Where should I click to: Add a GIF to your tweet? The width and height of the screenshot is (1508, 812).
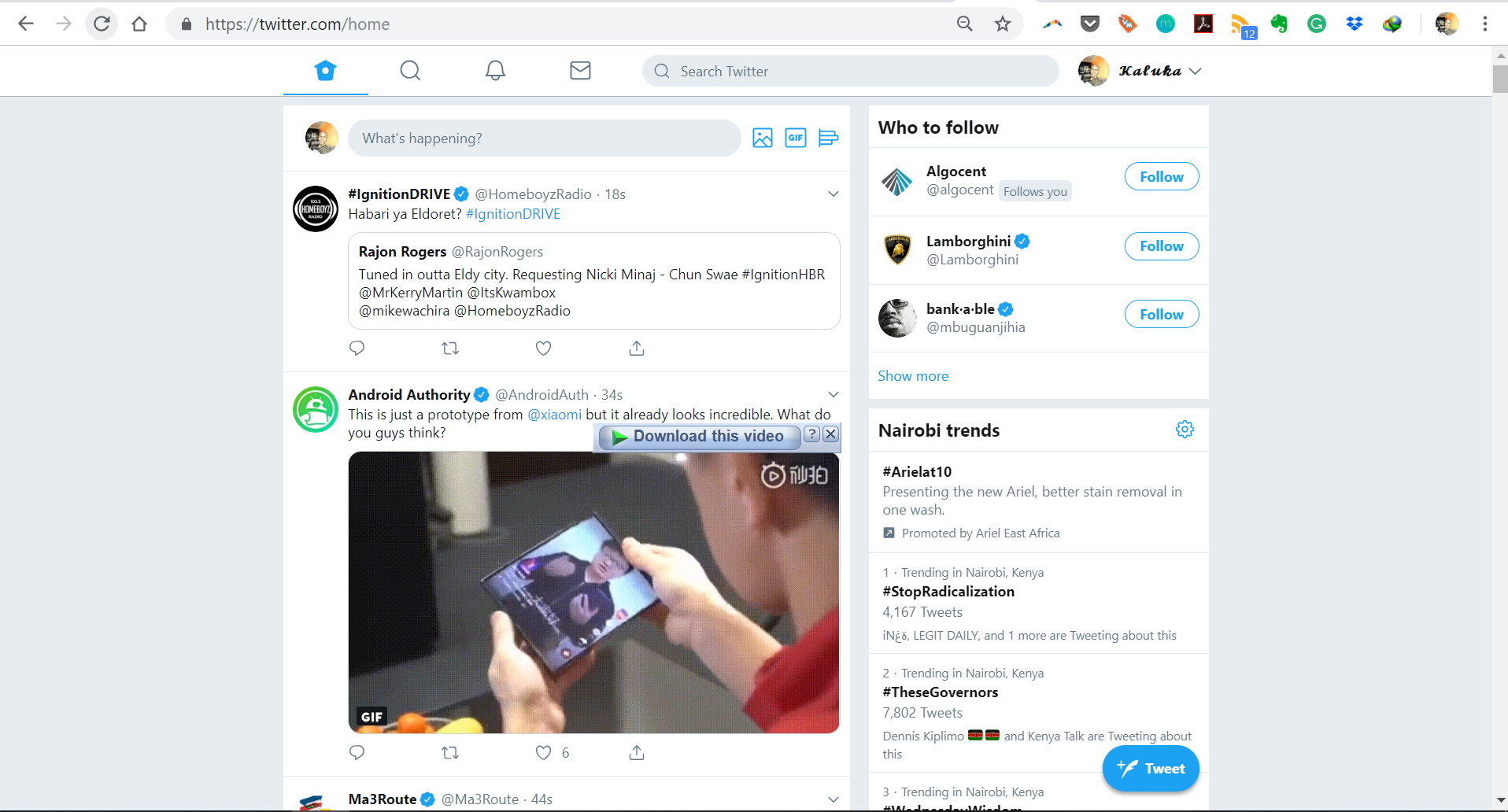[x=796, y=138]
